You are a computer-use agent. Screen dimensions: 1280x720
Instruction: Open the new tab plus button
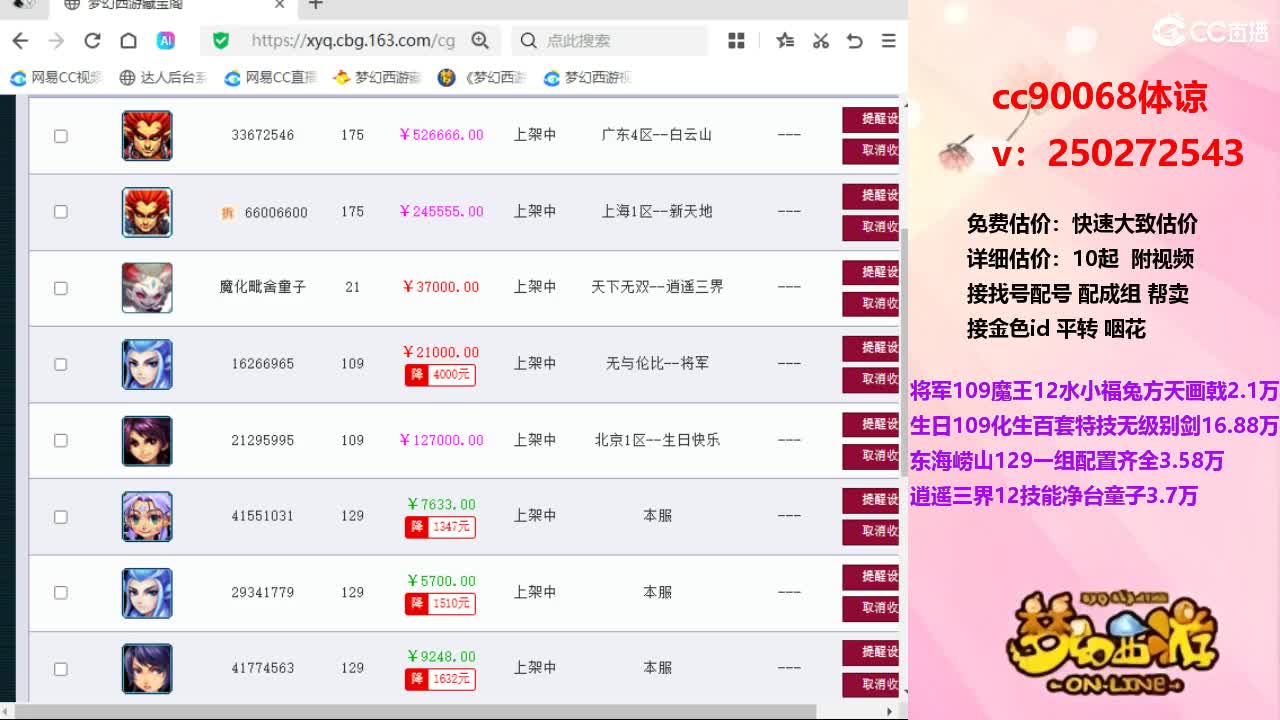tap(316, 5)
